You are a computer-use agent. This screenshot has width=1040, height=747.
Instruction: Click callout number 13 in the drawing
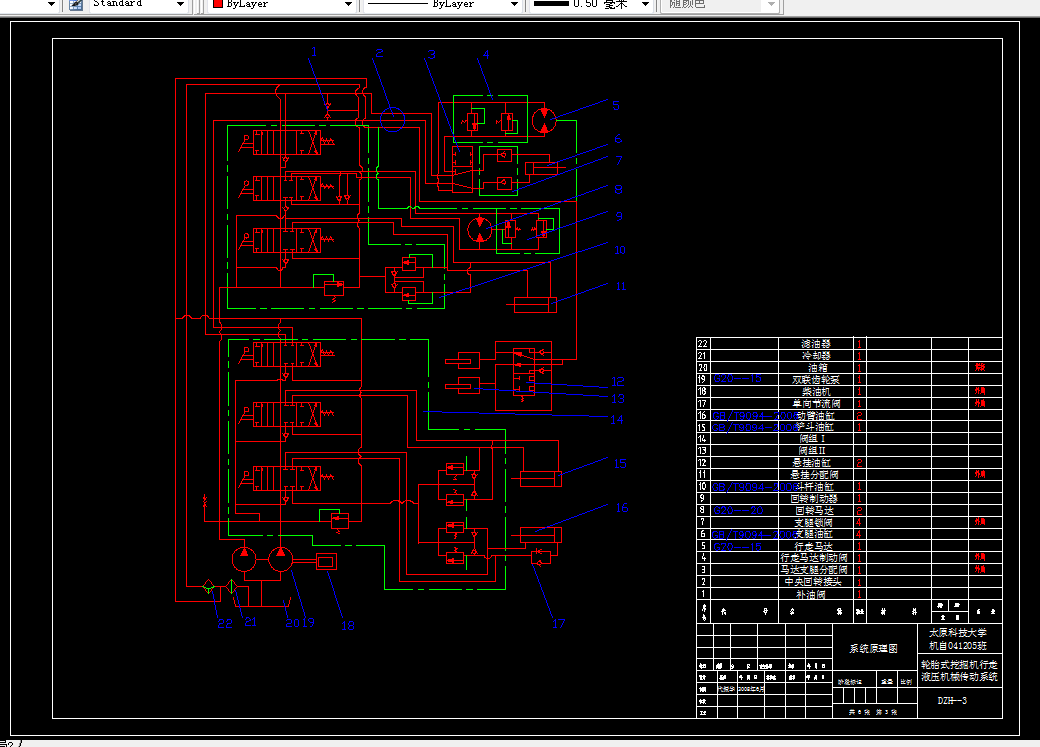pyautogui.click(x=618, y=399)
